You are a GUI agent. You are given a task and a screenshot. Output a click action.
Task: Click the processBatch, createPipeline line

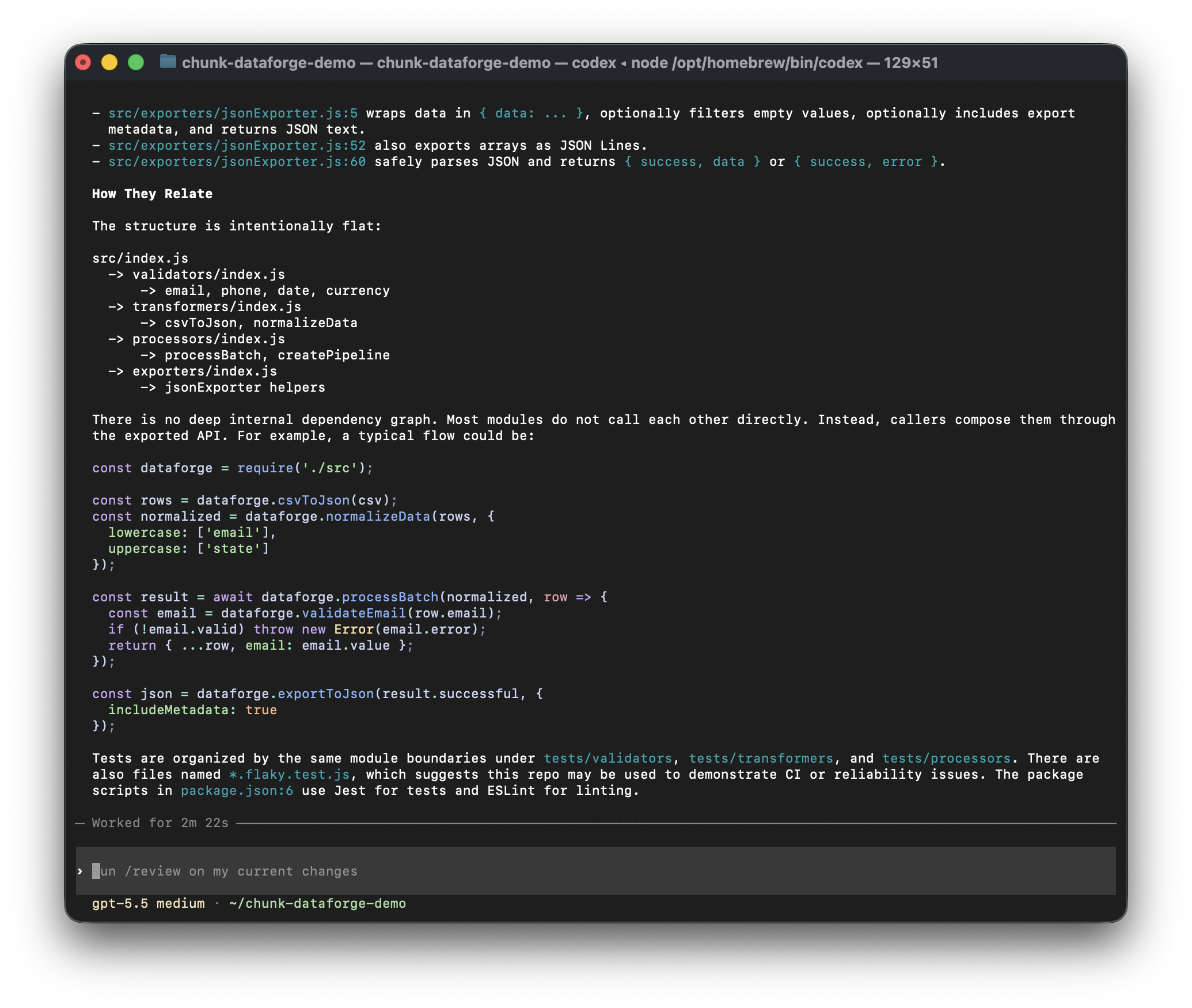[265, 355]
